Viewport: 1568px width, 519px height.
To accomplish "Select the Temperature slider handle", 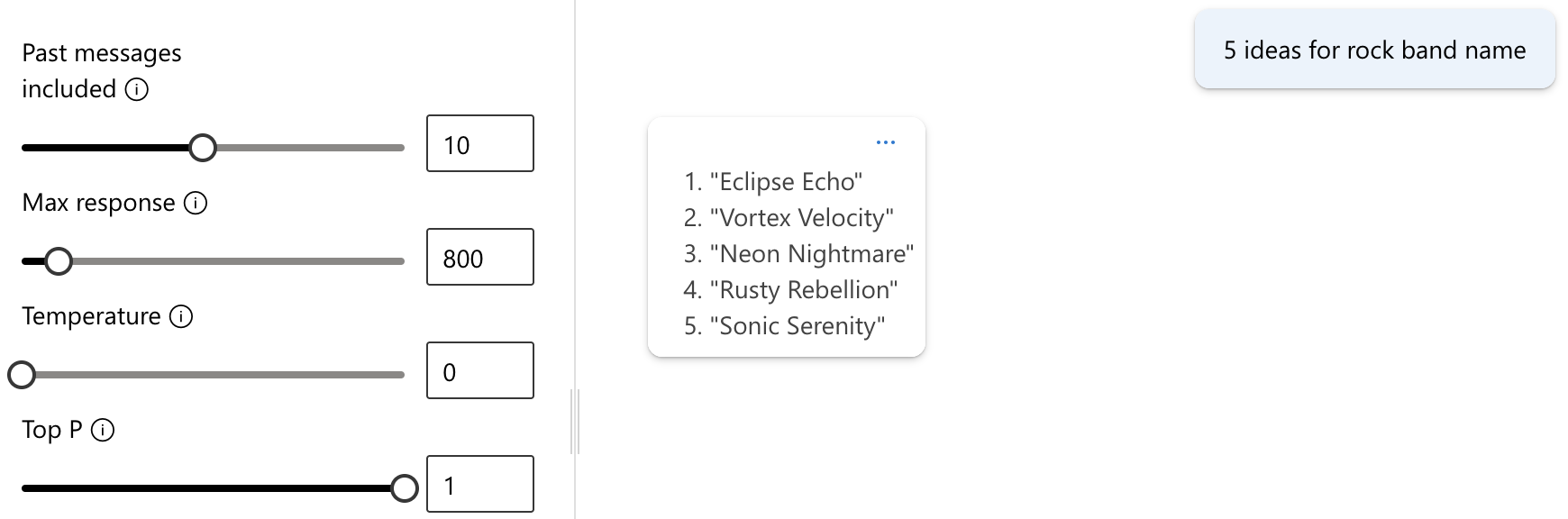I will [22, 375].
